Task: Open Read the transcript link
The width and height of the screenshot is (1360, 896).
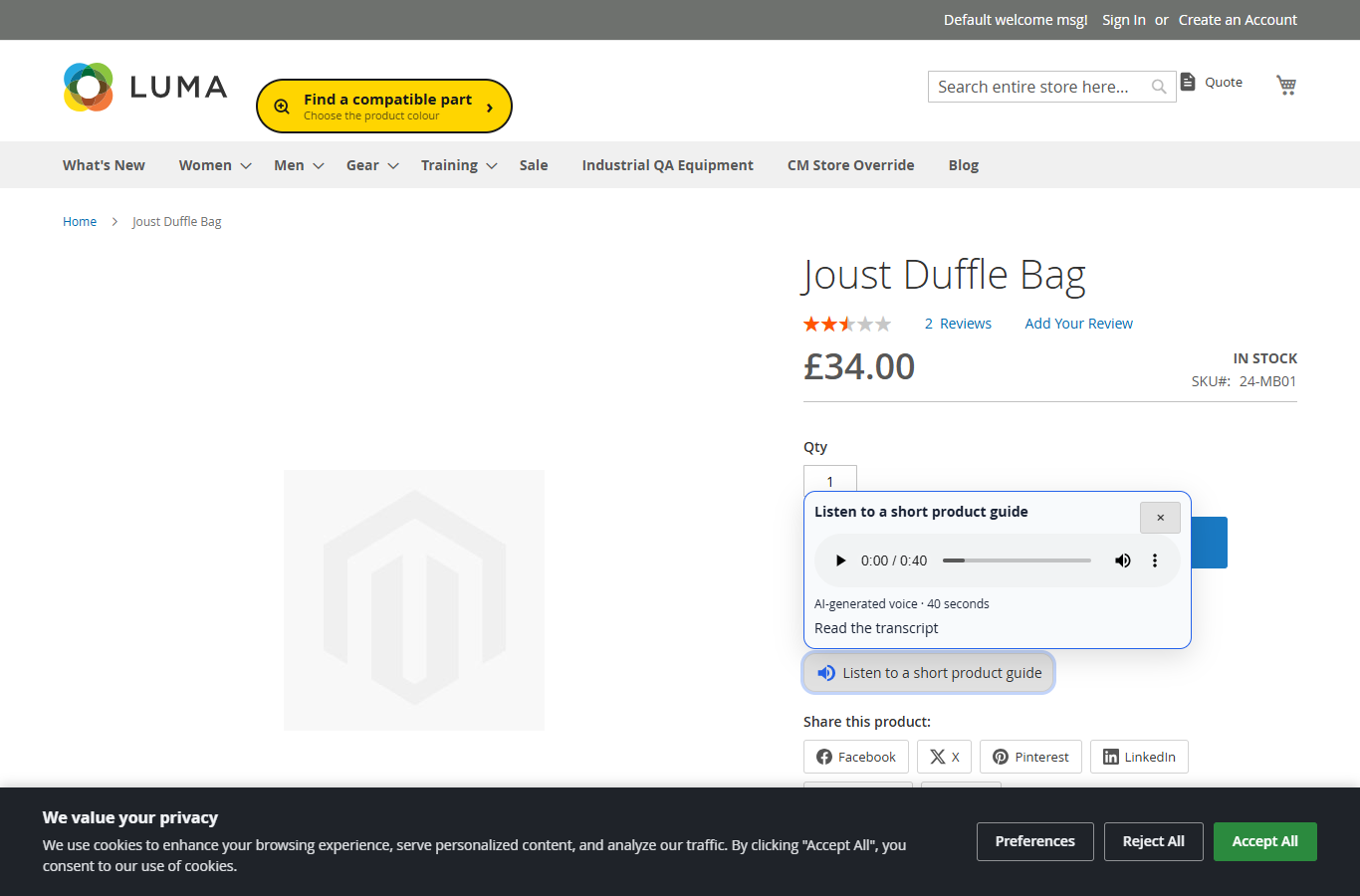Action: pyautogui.click(x=876, y=628)
